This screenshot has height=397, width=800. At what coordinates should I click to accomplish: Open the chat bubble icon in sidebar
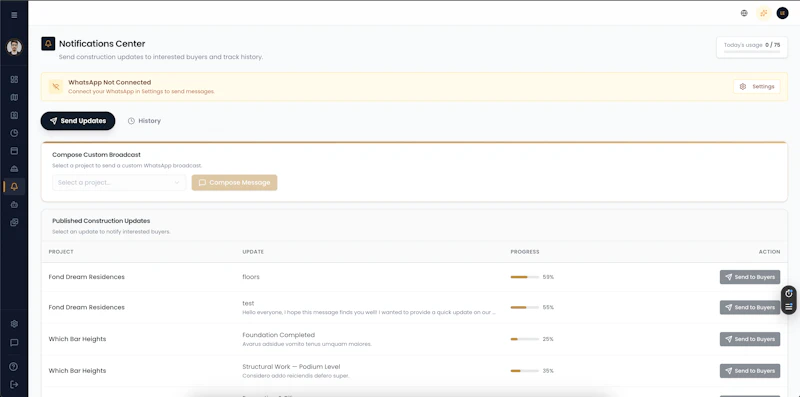pos(14,342)
